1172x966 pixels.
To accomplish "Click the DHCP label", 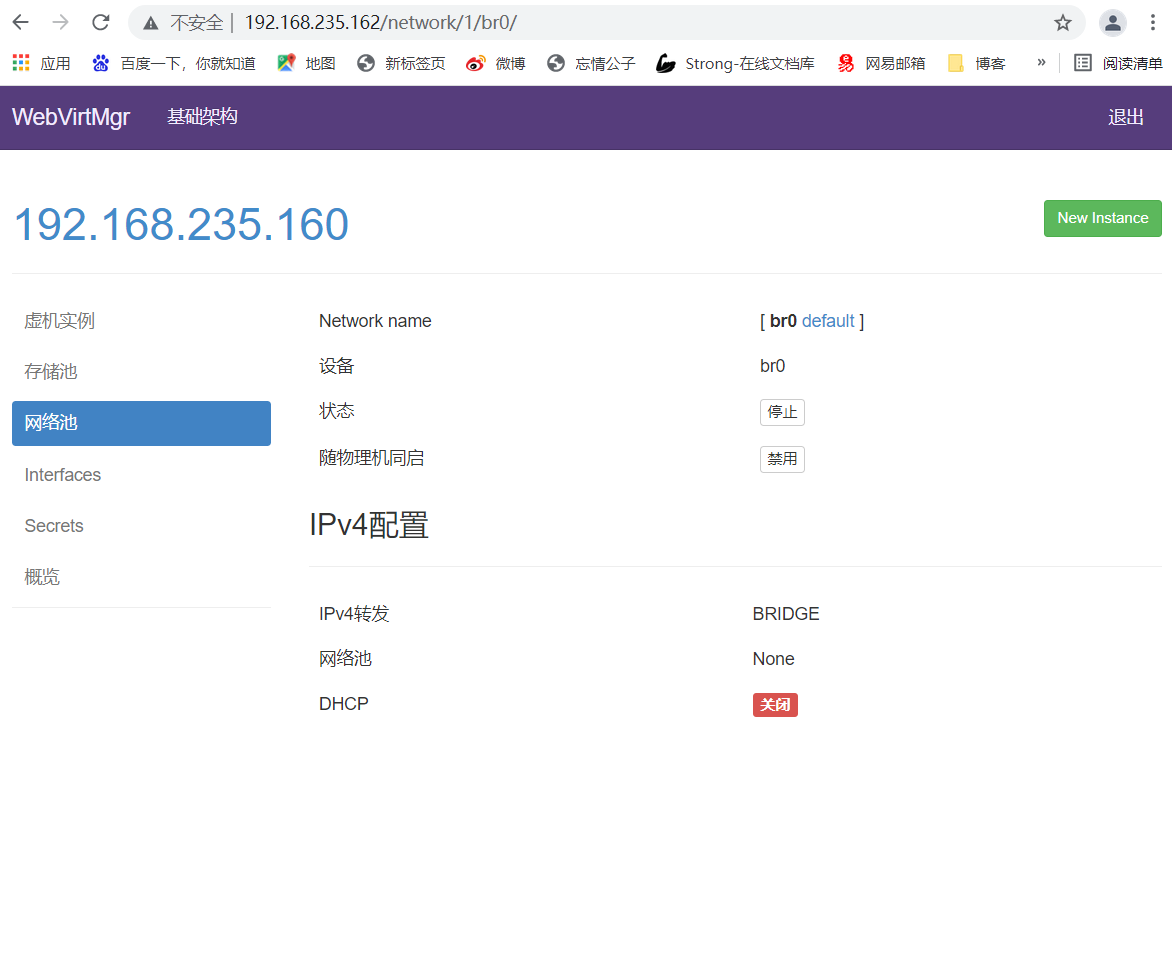I will [x=344, y=704].
